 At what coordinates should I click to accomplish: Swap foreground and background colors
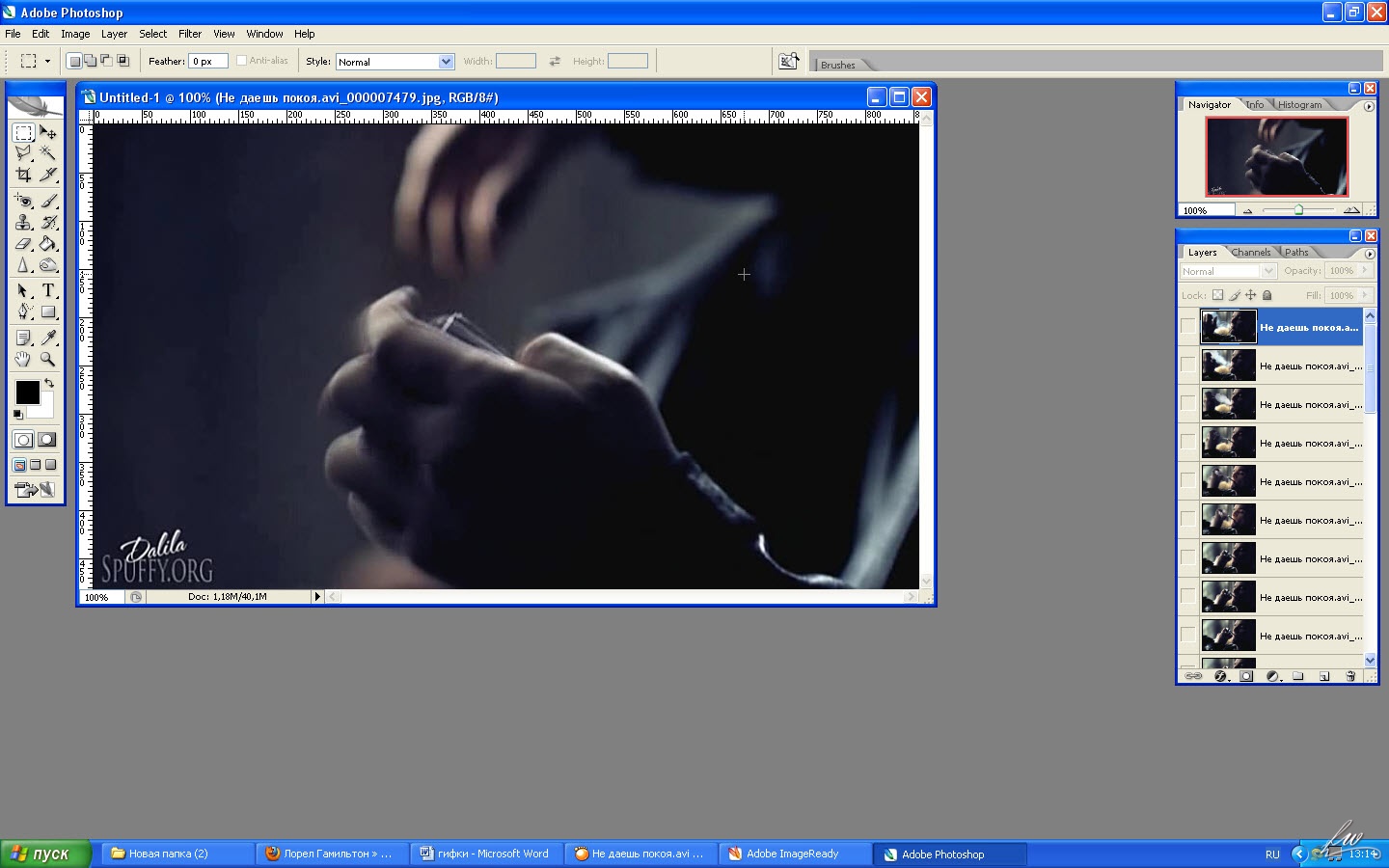[49, 383]
